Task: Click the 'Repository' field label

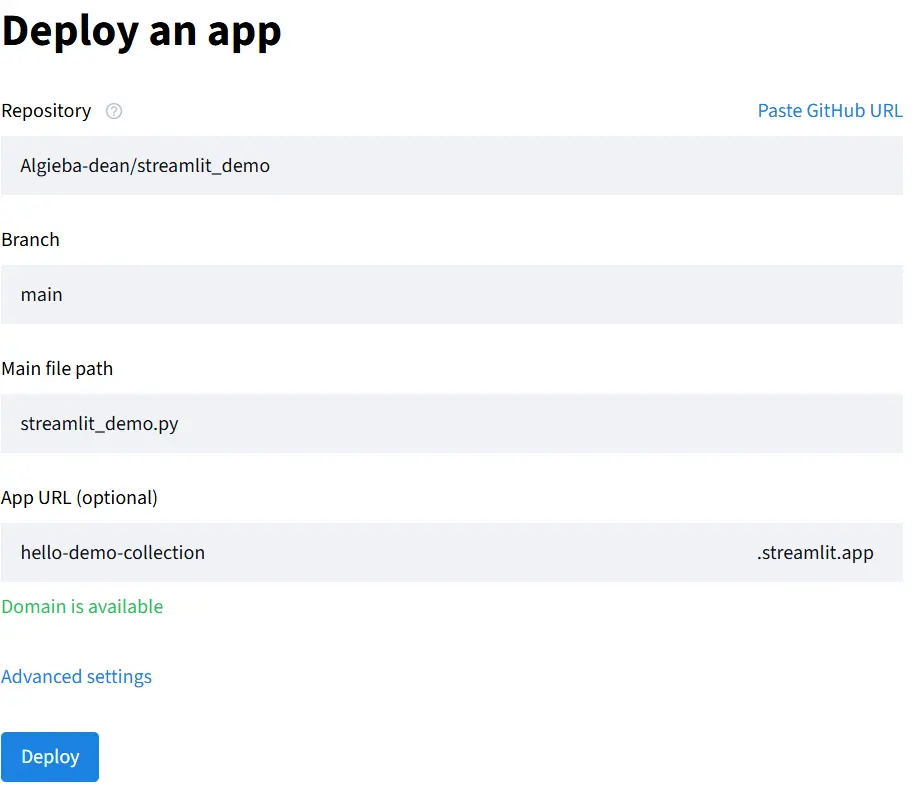Action: [47, 111]
